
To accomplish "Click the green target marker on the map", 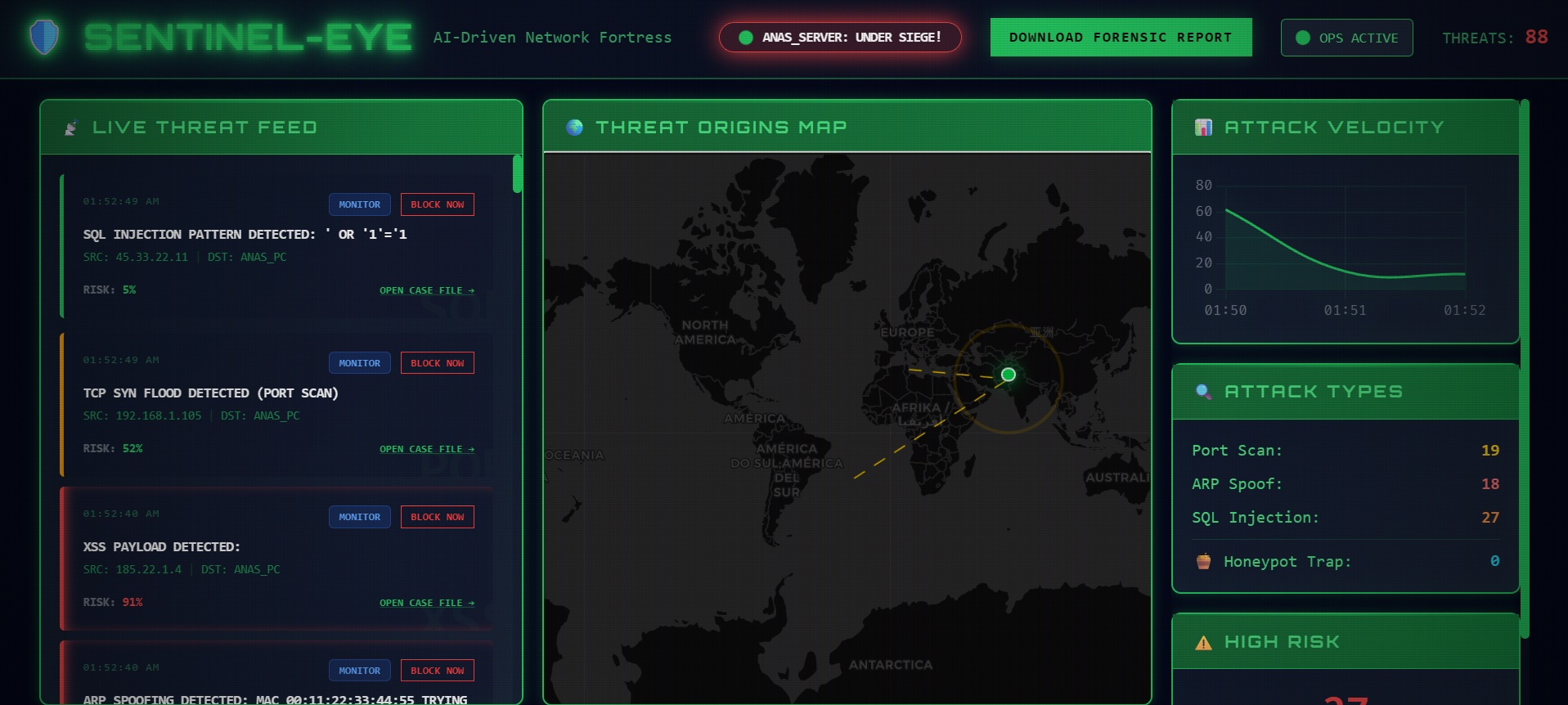I will [x=1009, y=374].
